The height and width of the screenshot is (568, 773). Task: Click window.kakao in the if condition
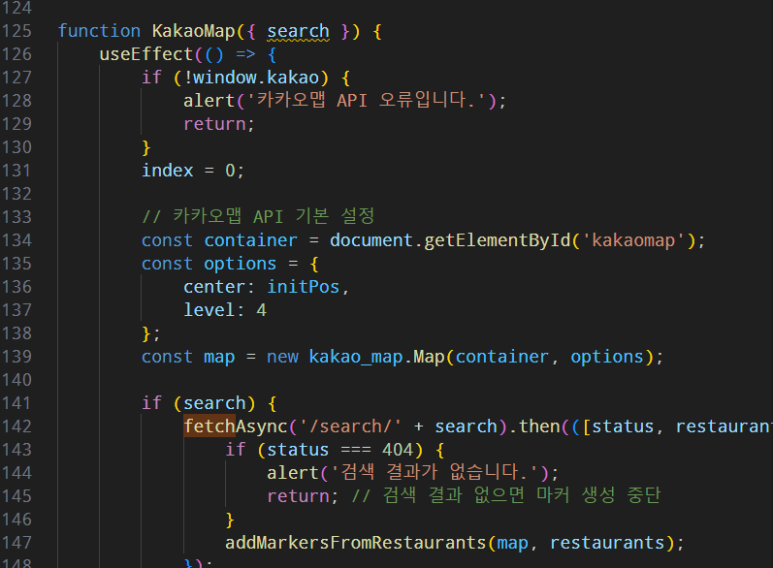(x=256, y=77)
